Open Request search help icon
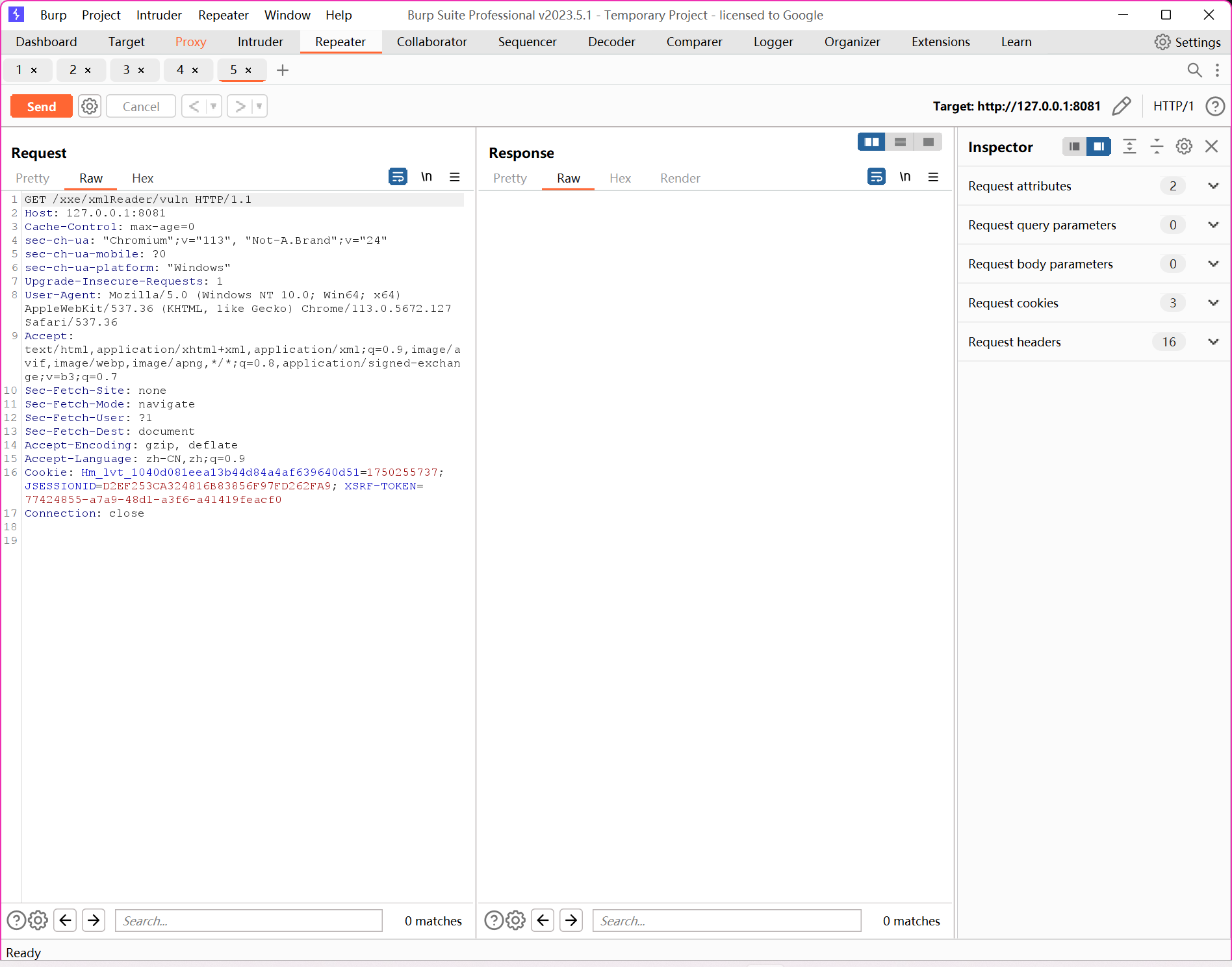1232x967 pixels. tap(16, 920)
